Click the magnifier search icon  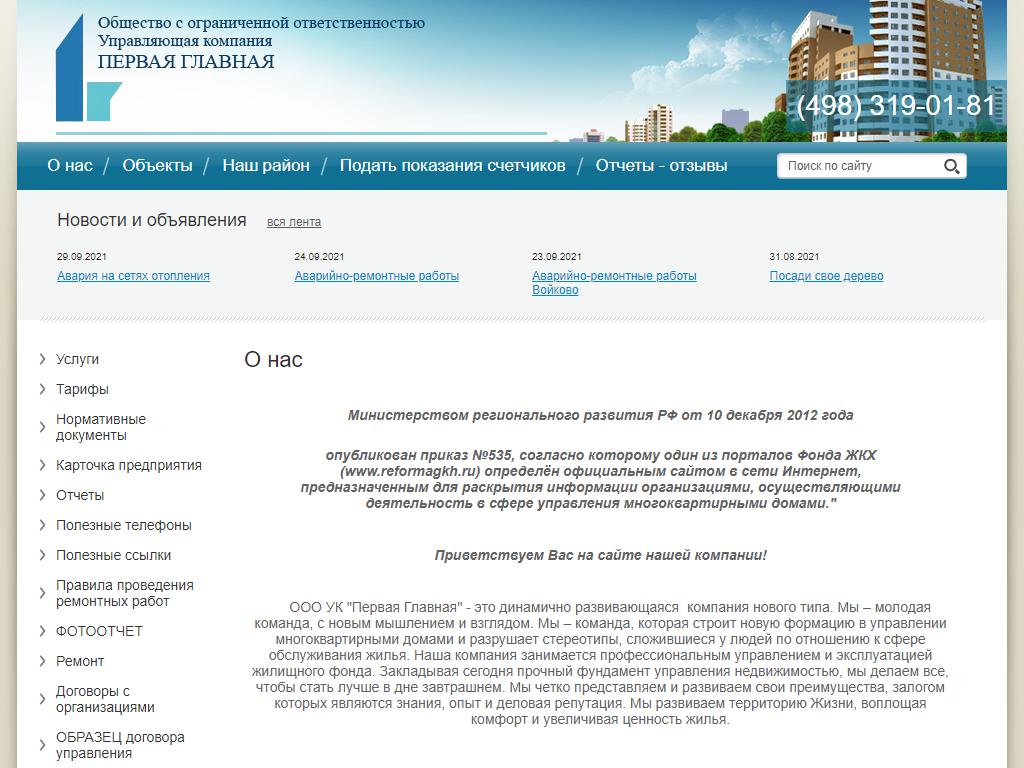click(952, 166)
